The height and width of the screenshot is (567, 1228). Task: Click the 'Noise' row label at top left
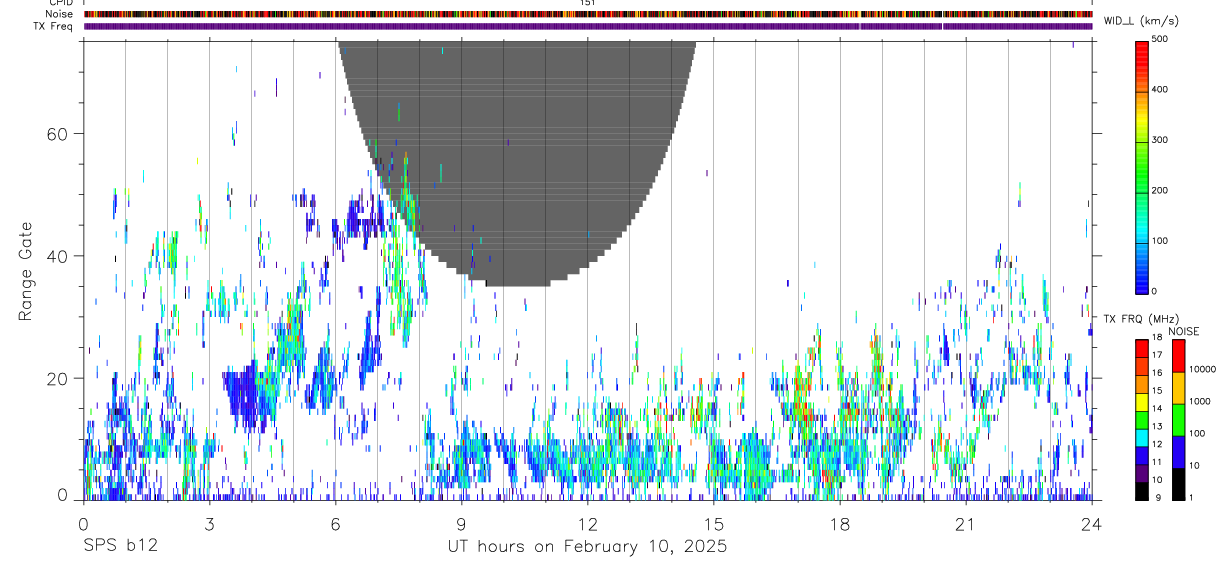(59, 14)
